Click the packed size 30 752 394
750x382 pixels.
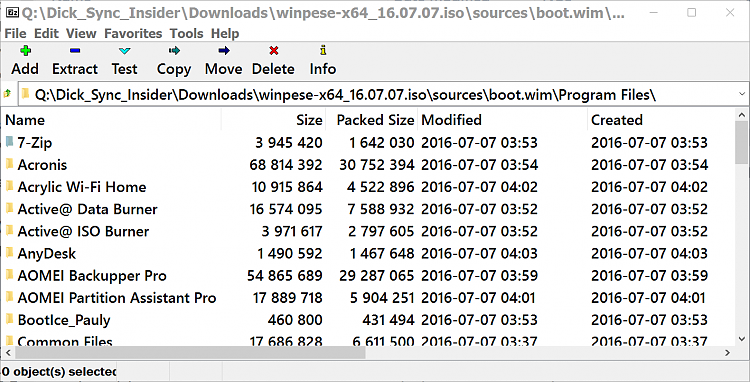tap(376, 164)
